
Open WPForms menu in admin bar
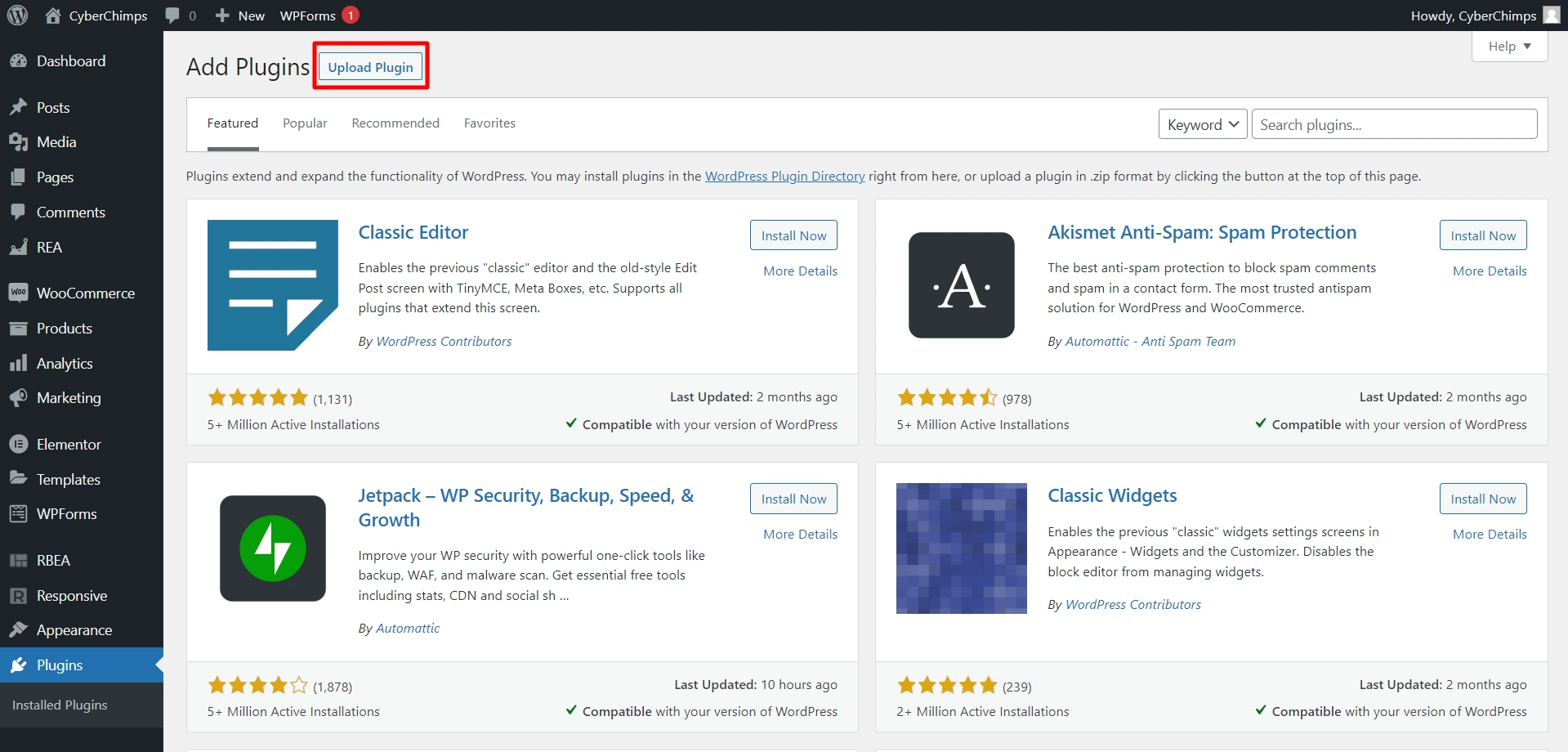(319, 16)
